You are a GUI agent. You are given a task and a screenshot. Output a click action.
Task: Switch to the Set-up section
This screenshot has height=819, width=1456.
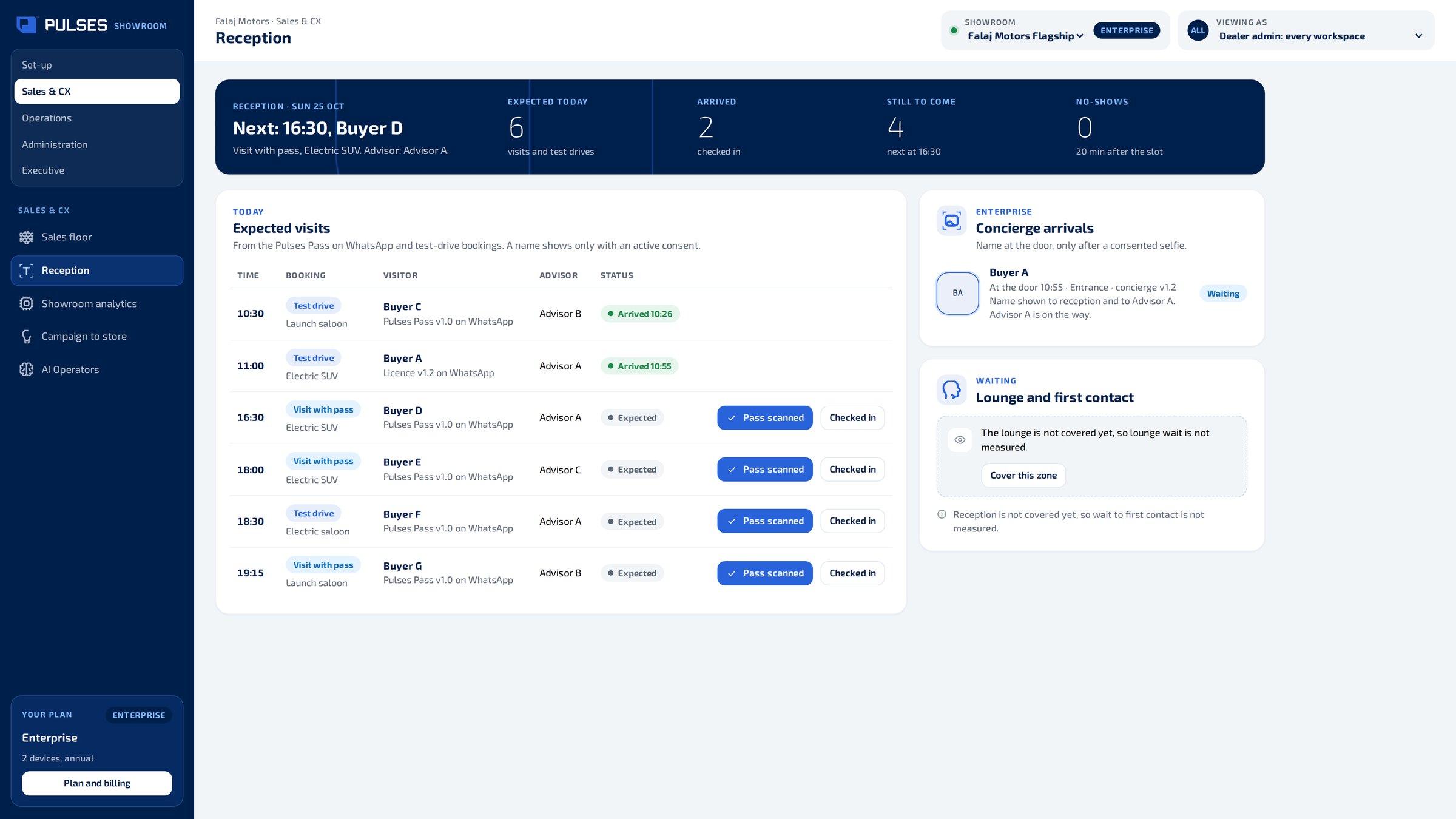(97, 65)
